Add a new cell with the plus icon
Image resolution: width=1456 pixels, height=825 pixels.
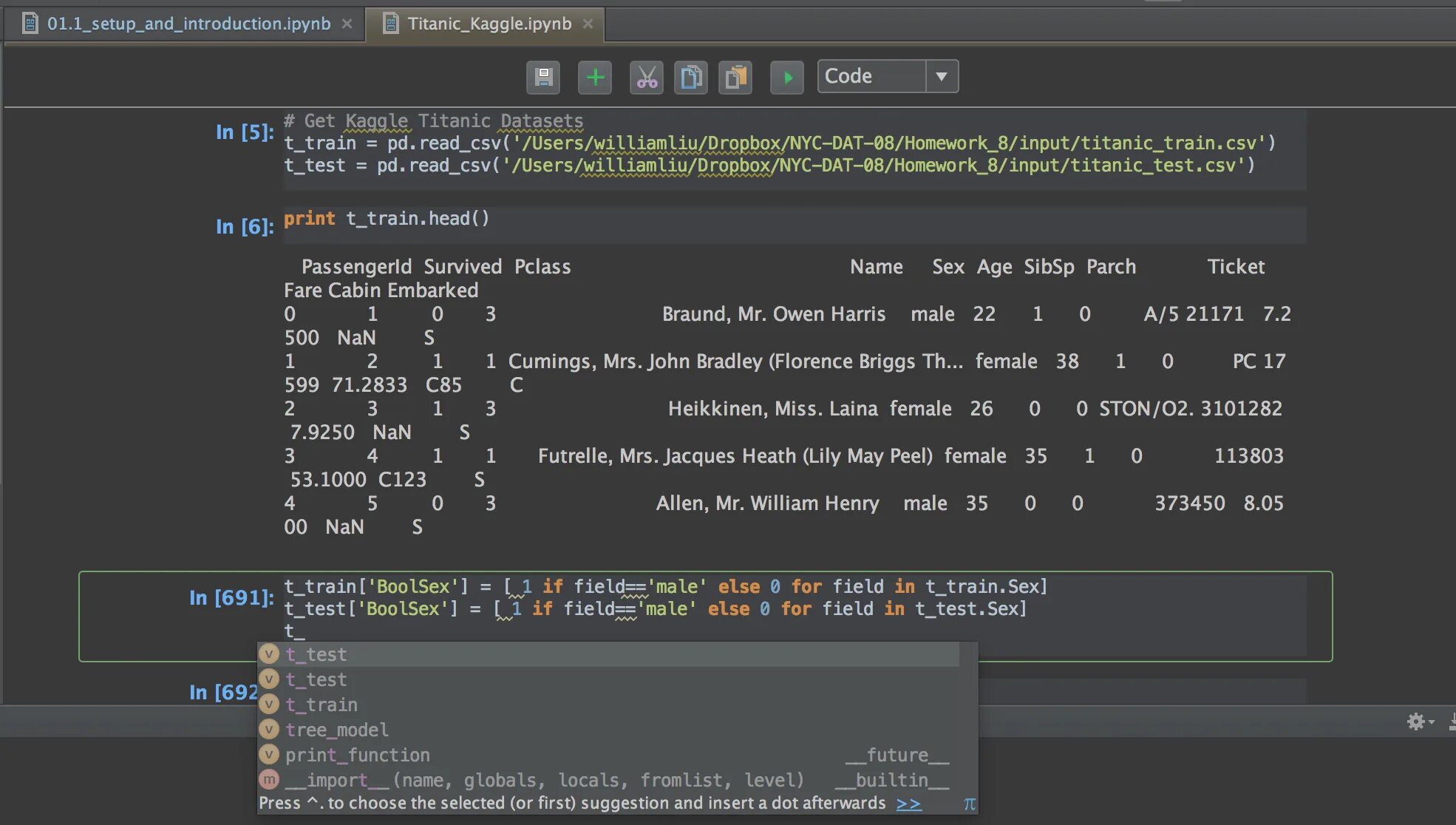[x=595, y=77]
